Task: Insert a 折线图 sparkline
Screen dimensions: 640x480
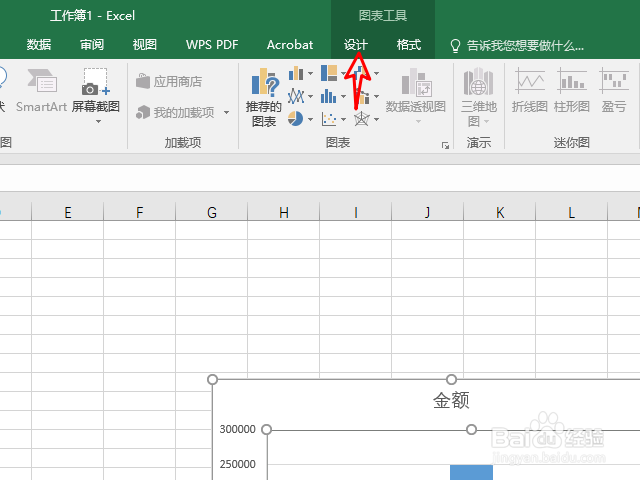Action: 529,91
